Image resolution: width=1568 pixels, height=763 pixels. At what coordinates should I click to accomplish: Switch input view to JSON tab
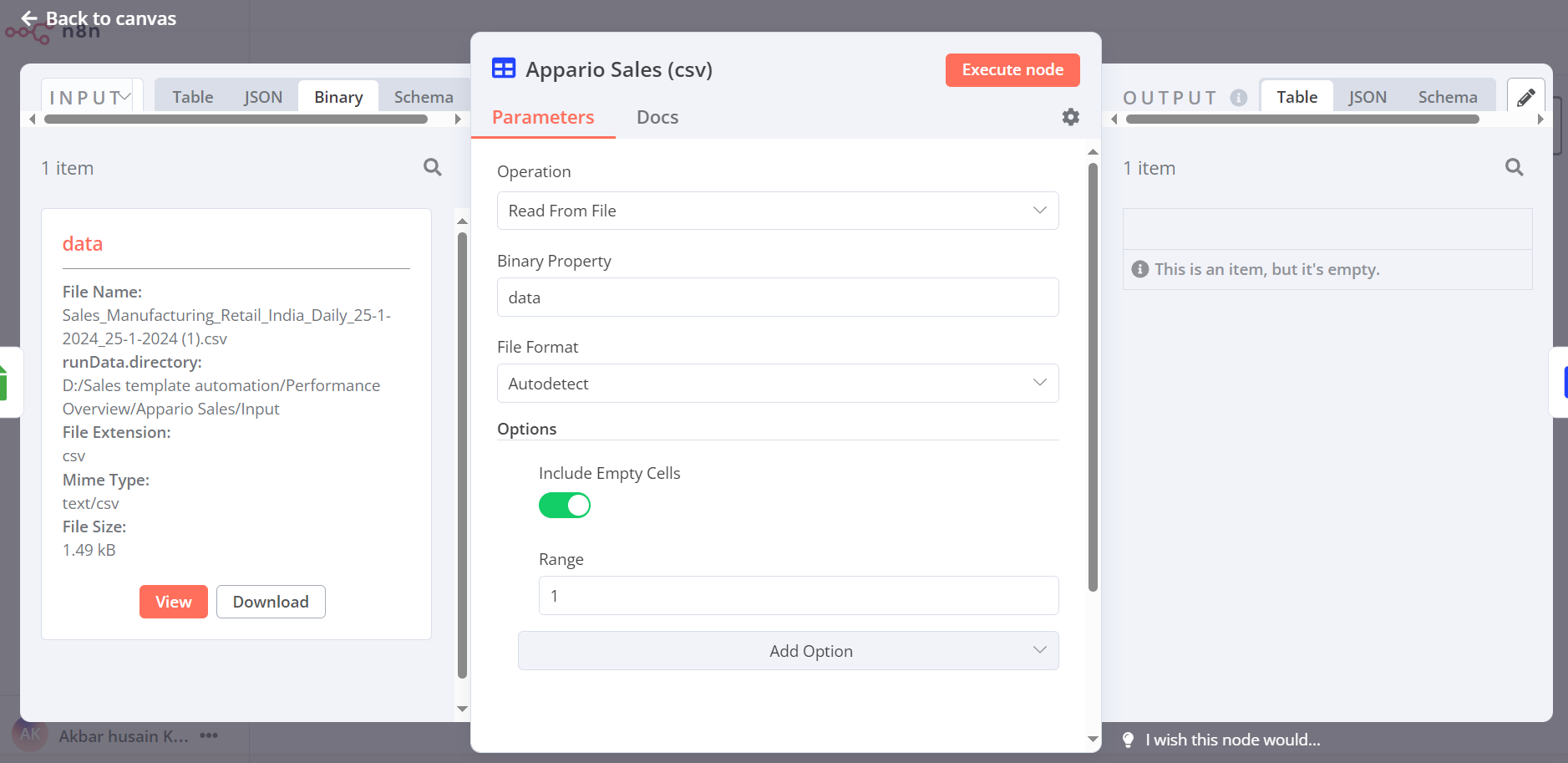[263, 97]
